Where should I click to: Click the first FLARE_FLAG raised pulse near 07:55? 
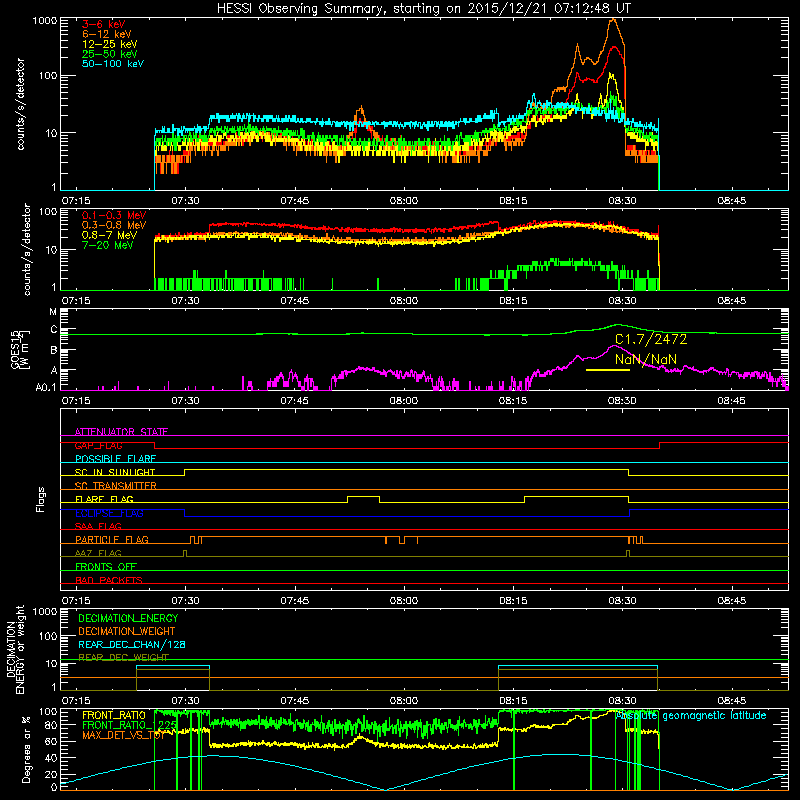tap(363, 497)
